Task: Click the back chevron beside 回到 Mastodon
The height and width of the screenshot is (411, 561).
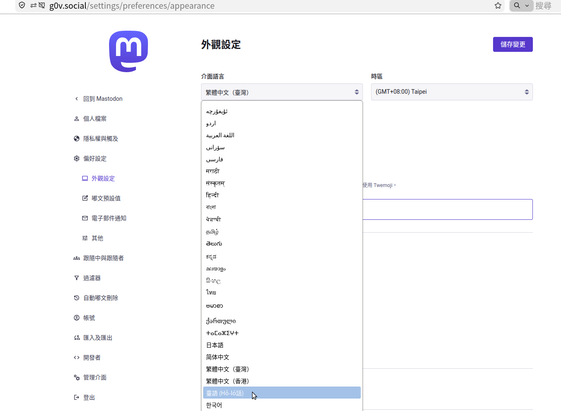Action: pyautogui.click(x=76, y=99)
